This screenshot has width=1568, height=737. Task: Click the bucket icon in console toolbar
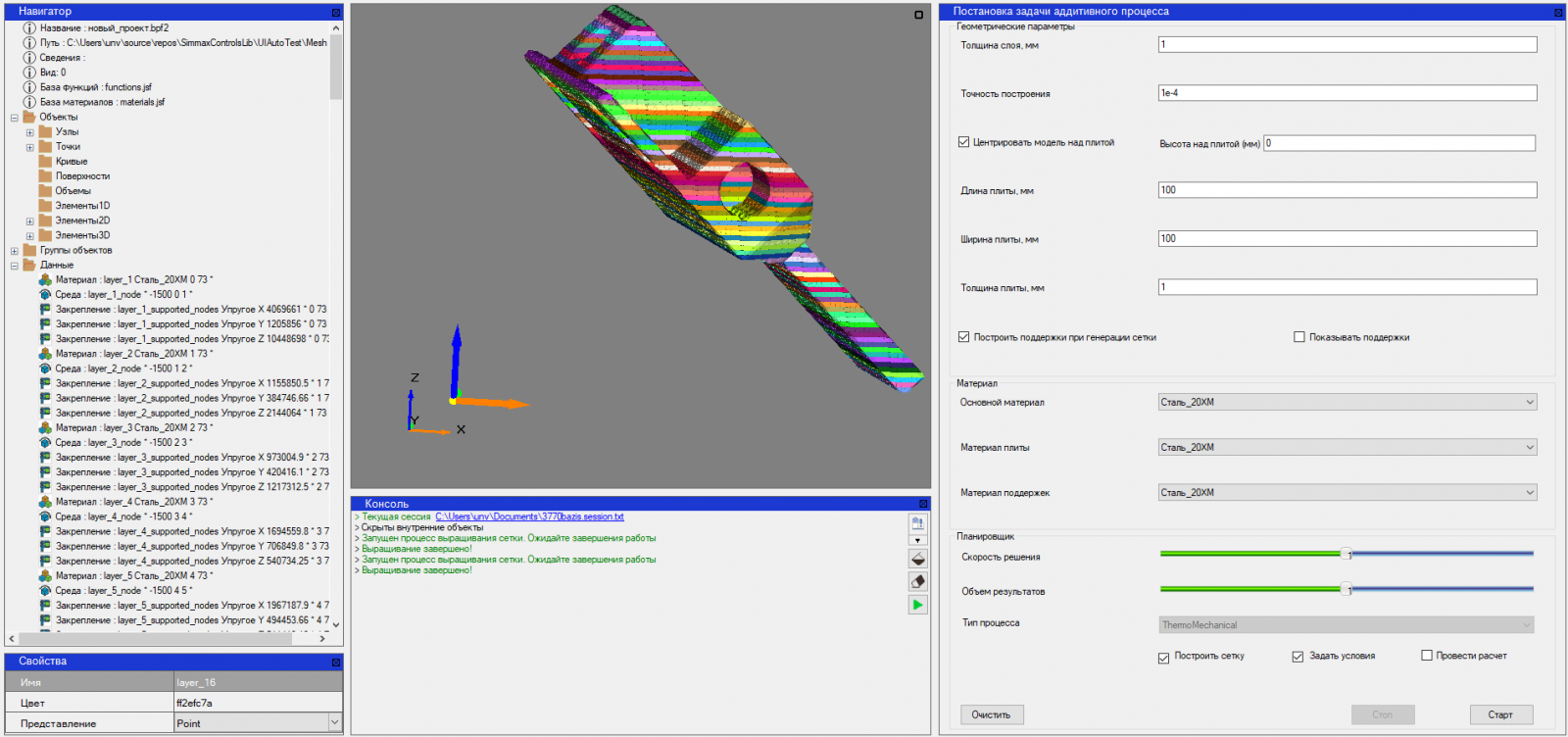(917, 559)
